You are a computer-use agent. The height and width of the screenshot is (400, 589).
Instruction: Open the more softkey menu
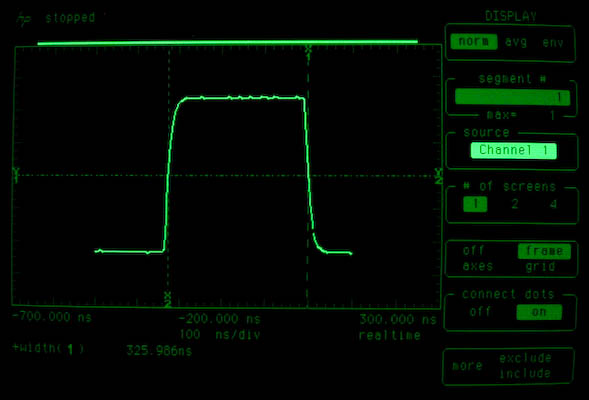pyautogui.click(x=467, y=365)
